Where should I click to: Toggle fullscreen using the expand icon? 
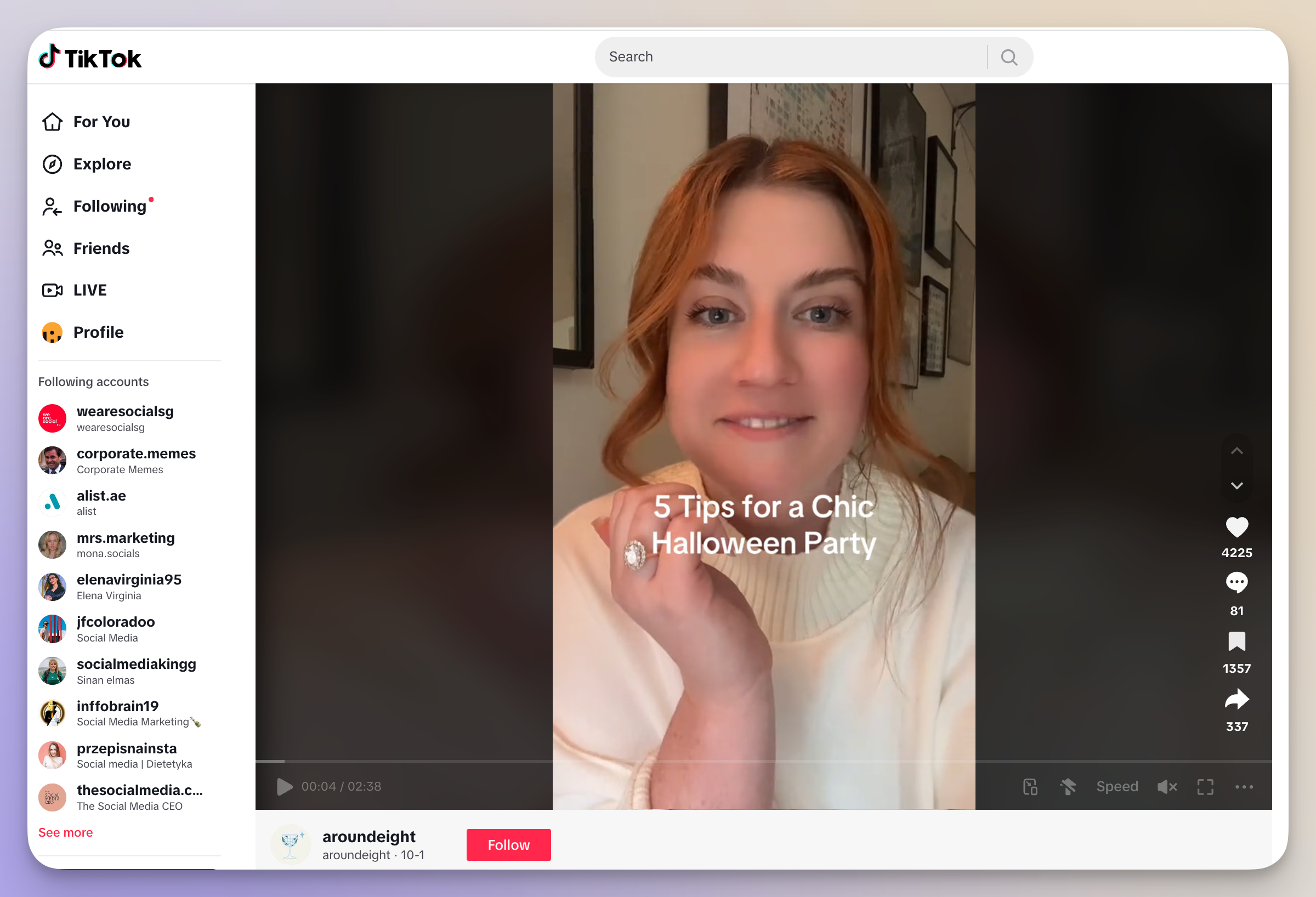pyautogui.click(x=1204, y=786)
